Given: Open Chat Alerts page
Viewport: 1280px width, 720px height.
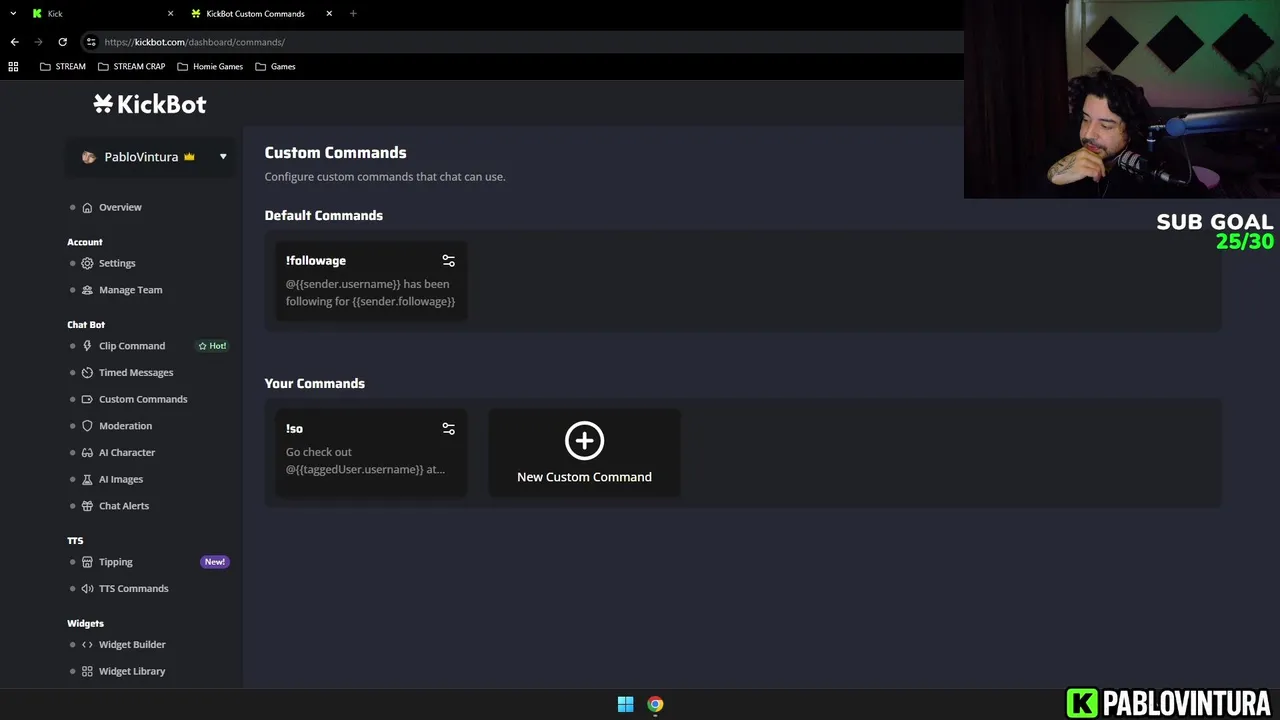Looking at the screenshot, I should (x=124, y=506).
